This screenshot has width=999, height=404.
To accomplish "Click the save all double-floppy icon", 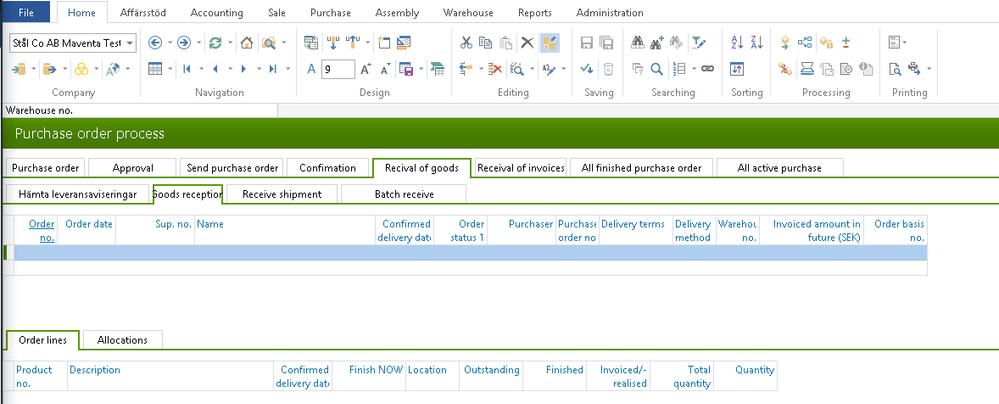I will pyautogui.click(x=606, y=43).
